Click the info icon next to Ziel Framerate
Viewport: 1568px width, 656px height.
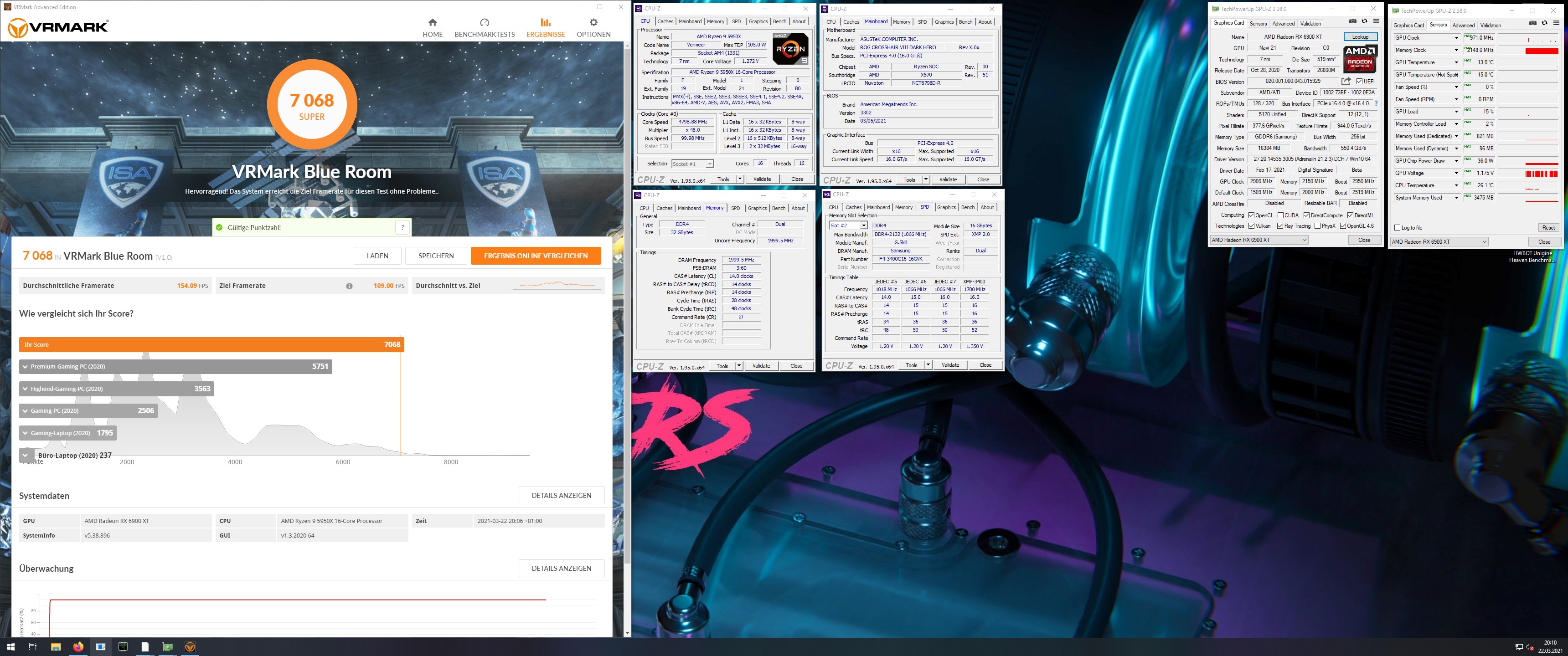point(350,286)
